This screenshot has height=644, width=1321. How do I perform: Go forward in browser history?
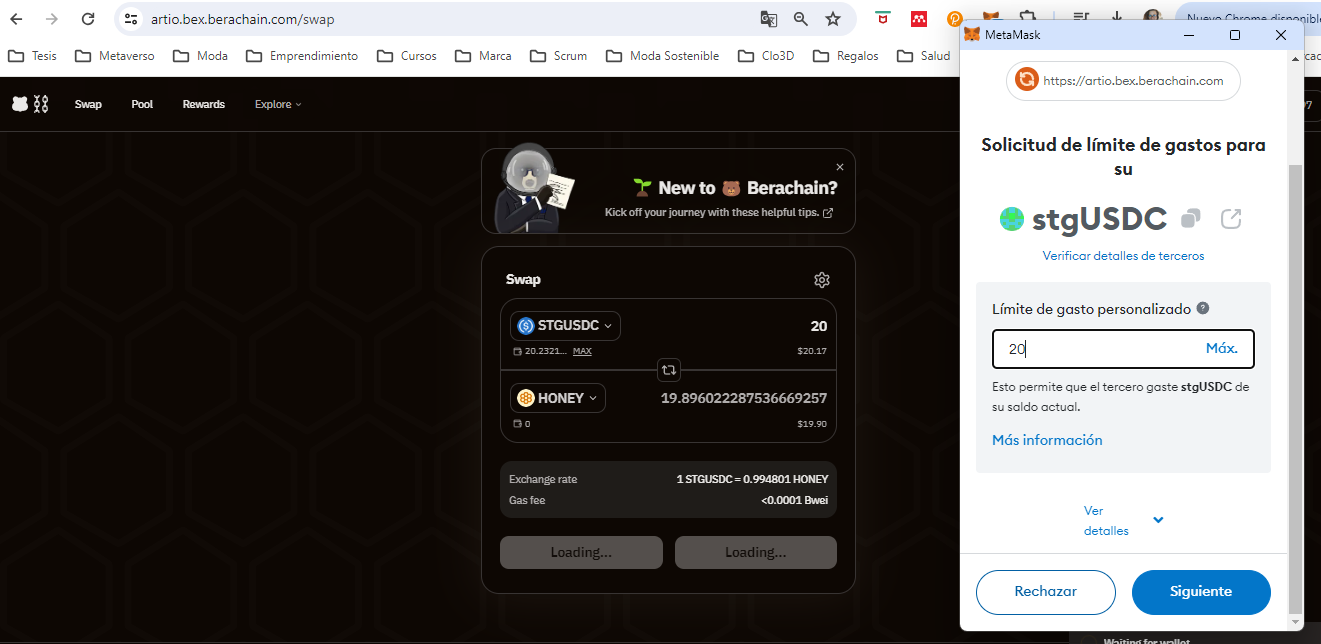(x=52, y=19)
